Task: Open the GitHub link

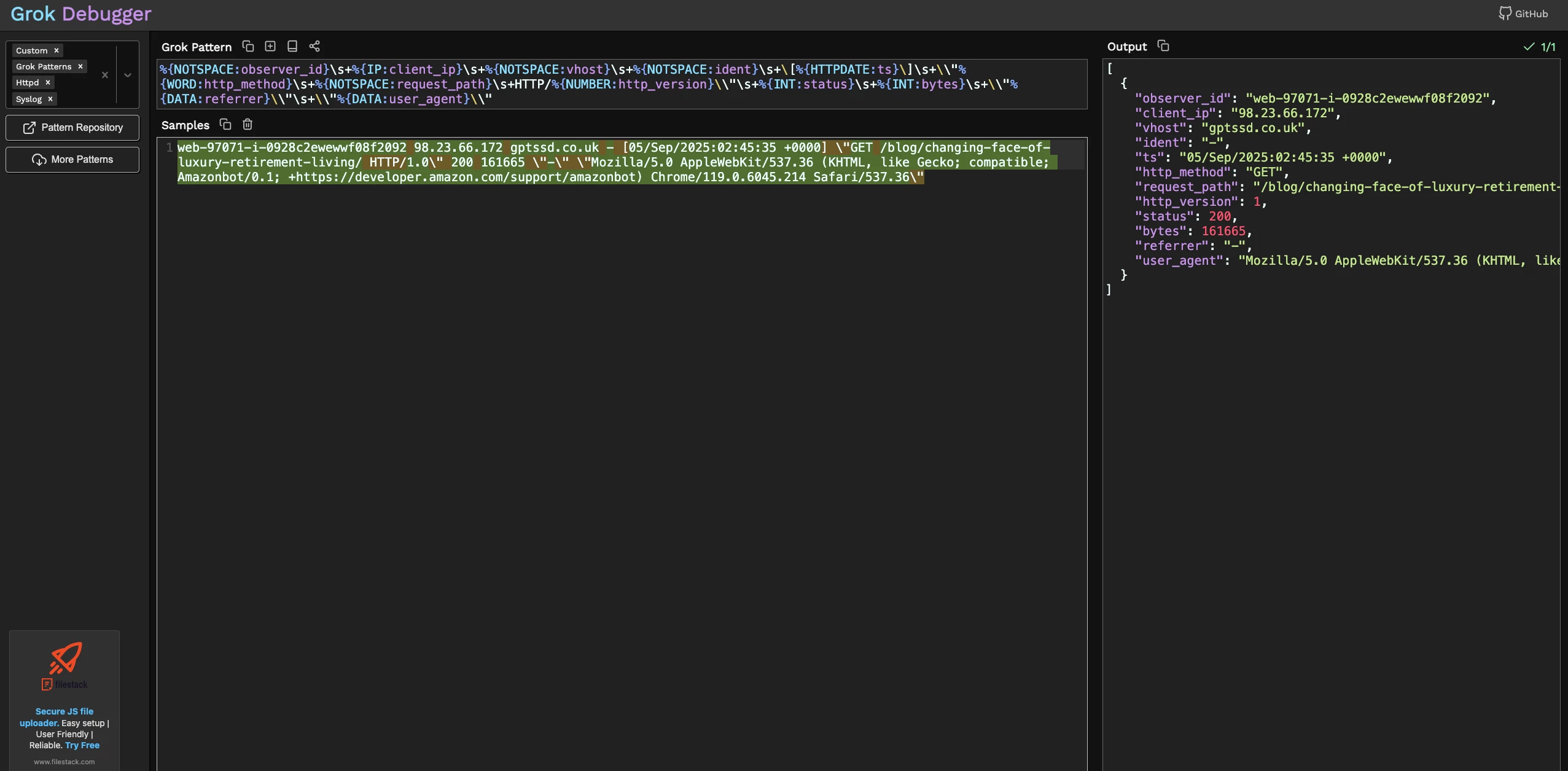Action: tap(1524, 14)
